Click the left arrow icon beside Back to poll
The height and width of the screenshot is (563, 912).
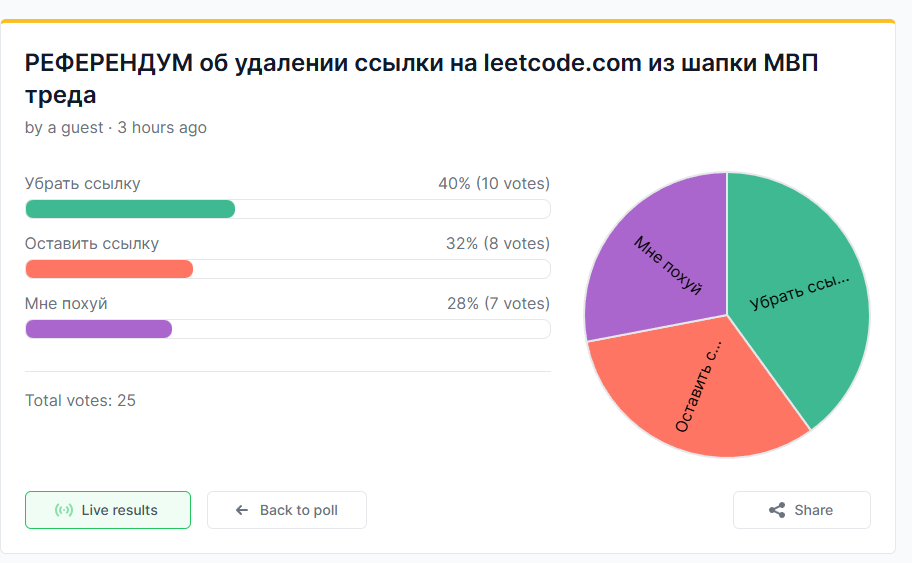(241, 510)
